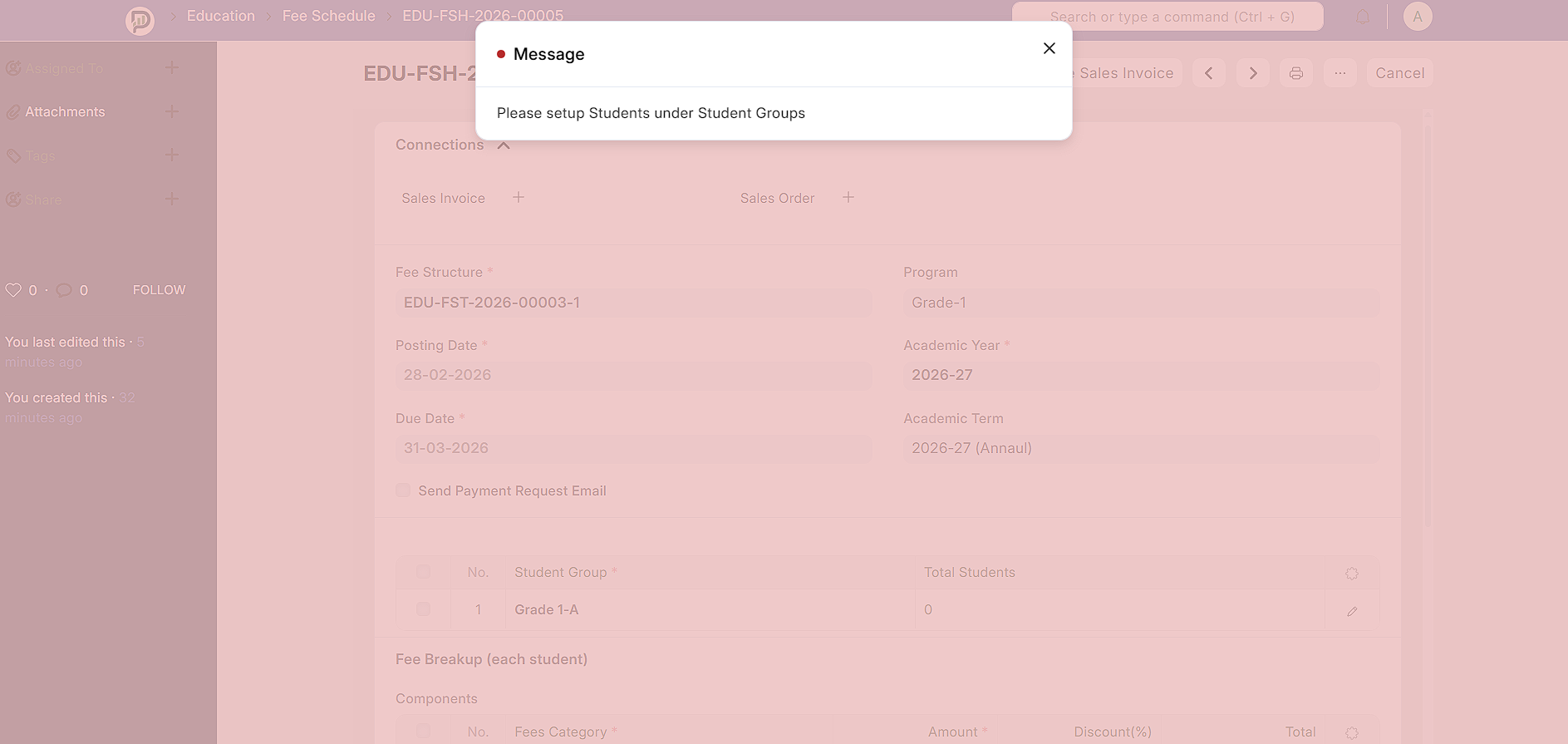The width and height of the screenshot is (1568, 744).
Task: Click the notification bell icon
Action: click(1363, 17)
